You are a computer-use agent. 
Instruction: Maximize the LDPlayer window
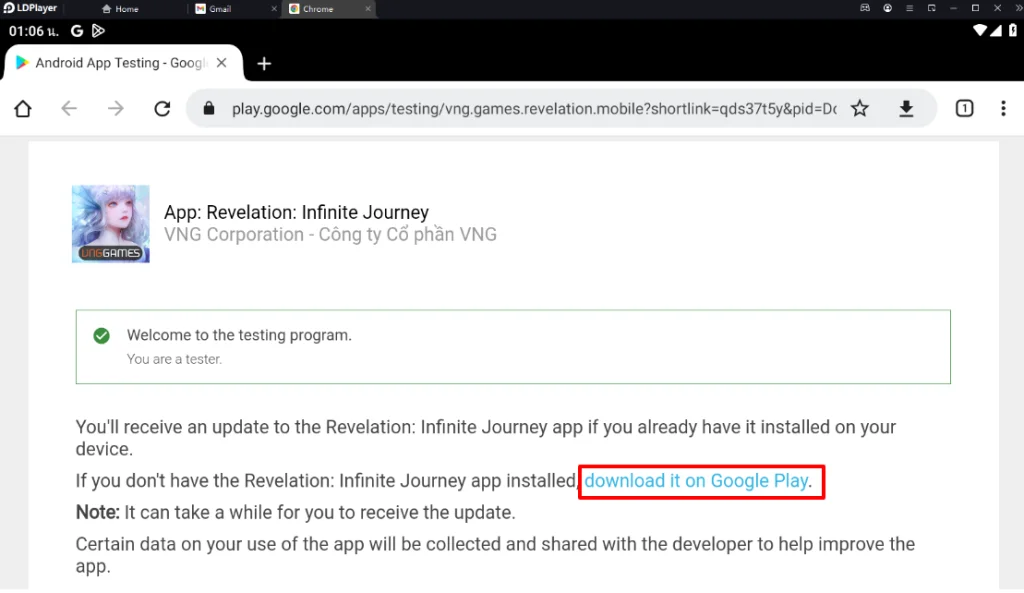click(975, 8)
